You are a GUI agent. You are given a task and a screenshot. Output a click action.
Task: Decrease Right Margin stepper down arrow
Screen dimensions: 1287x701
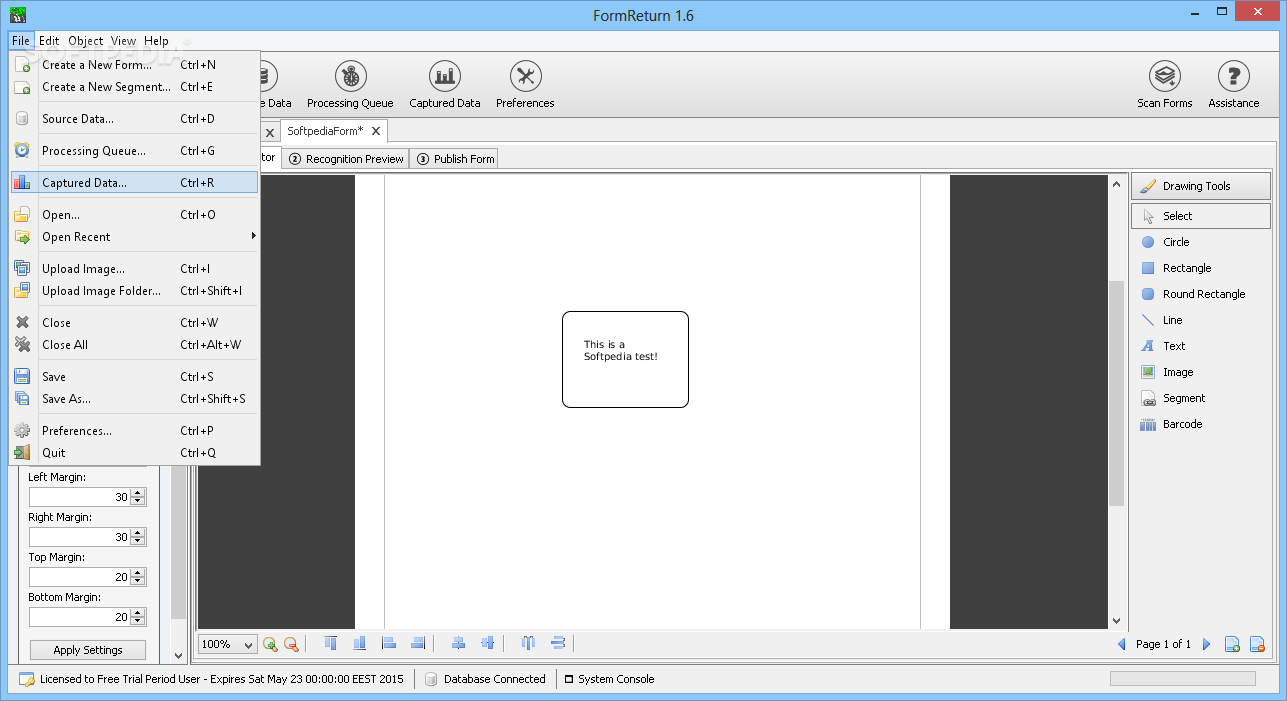click(138, 542)
